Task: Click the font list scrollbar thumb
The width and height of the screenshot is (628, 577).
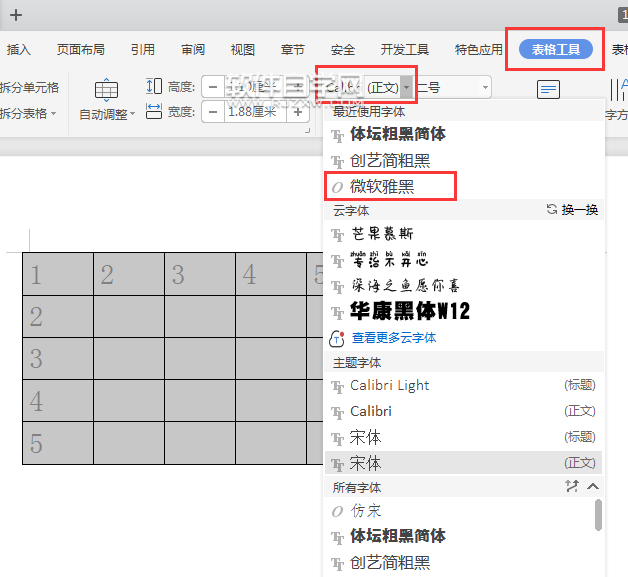Action: click(x=598, y=514)
